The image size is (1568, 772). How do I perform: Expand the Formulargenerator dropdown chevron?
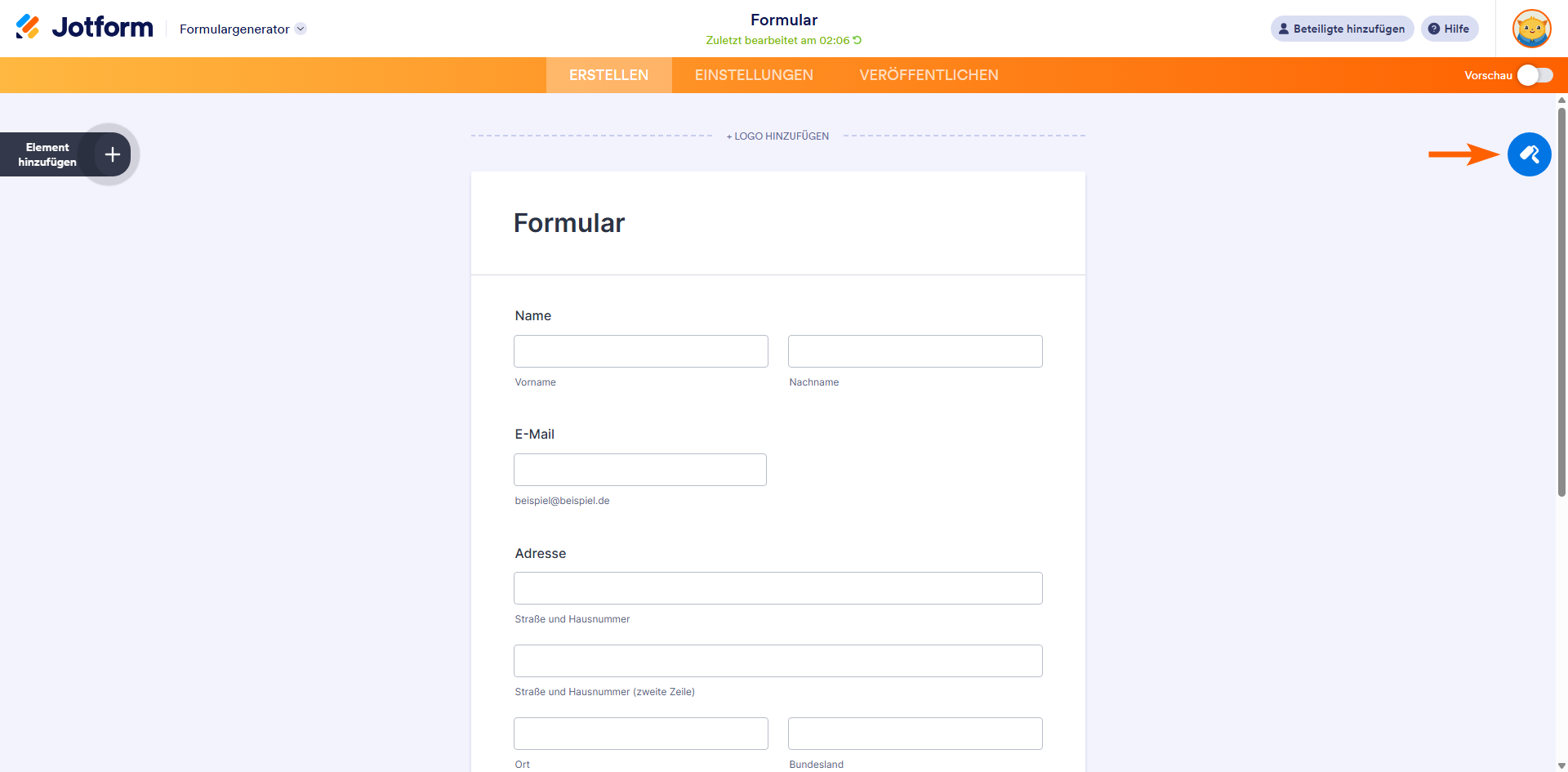tap(301, 29)
